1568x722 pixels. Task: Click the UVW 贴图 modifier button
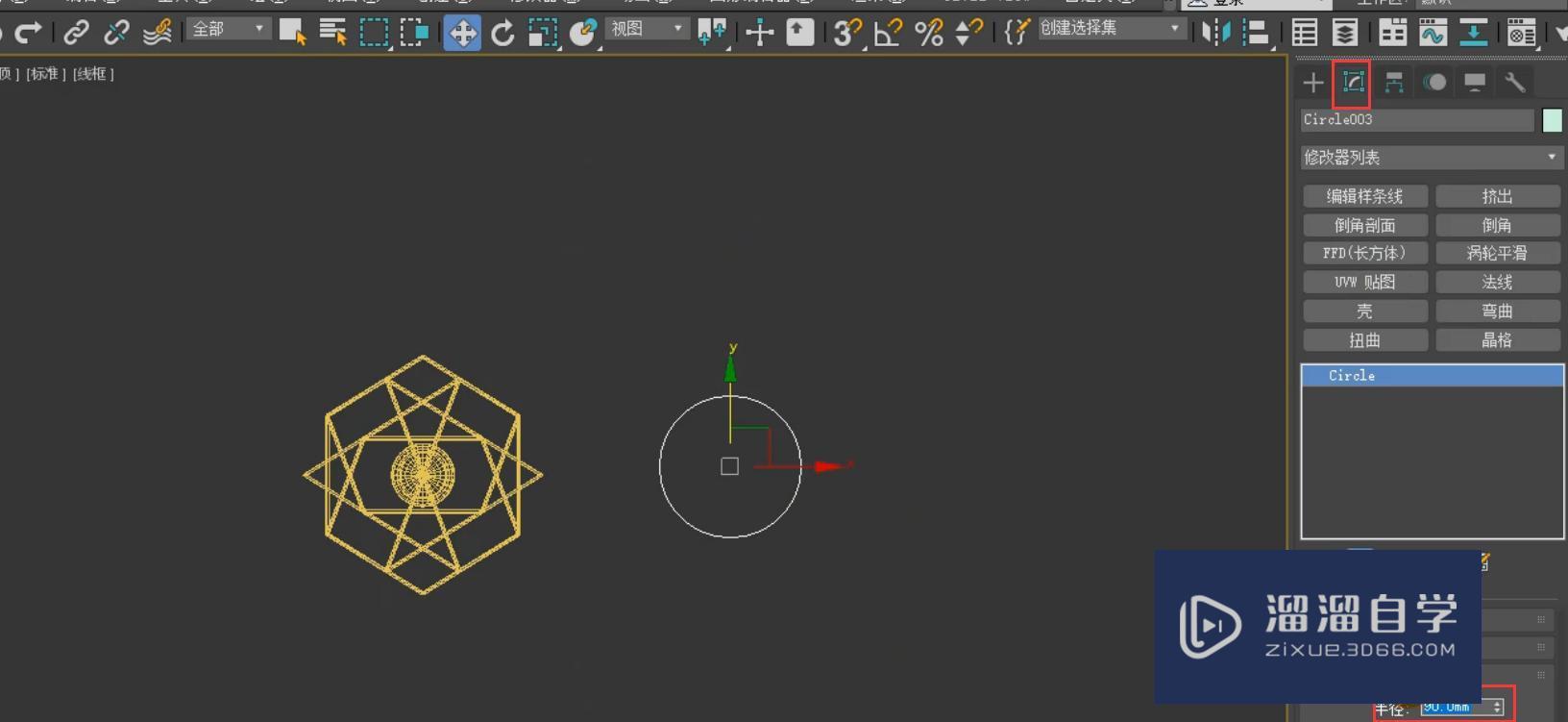click(x=1364, y=282)
